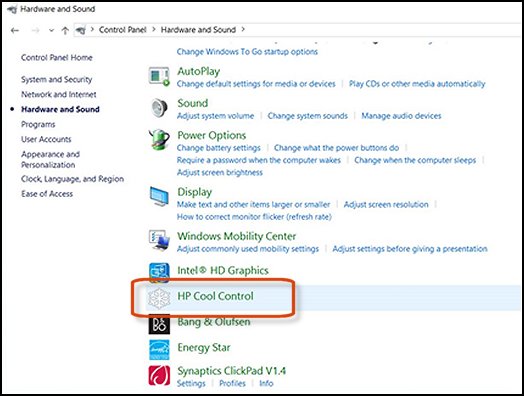
Task: Go up one level with the up arrow
Action: pos(65,31)
